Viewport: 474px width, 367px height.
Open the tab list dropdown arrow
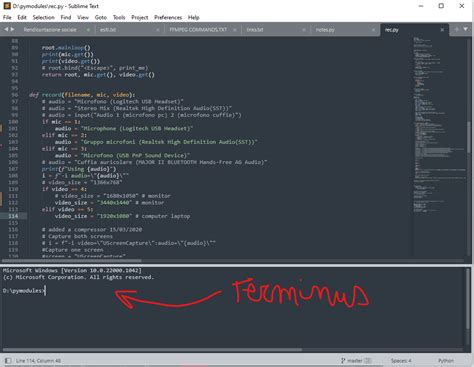[466, 29]
